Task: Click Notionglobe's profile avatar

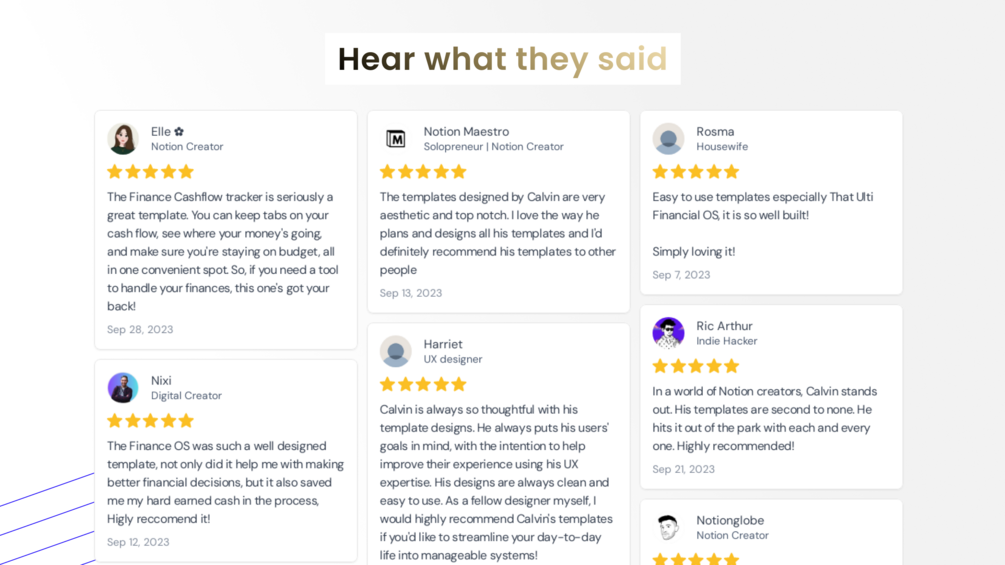Action: (x=669, y=528)
